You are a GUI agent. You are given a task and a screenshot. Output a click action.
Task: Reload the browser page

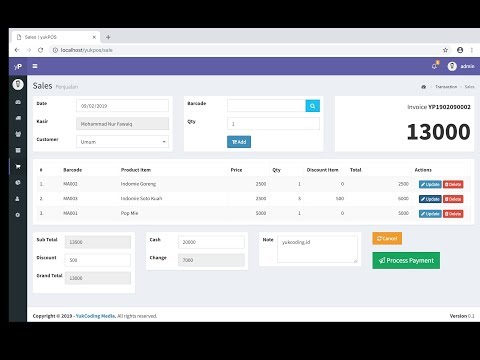[40, 50]
